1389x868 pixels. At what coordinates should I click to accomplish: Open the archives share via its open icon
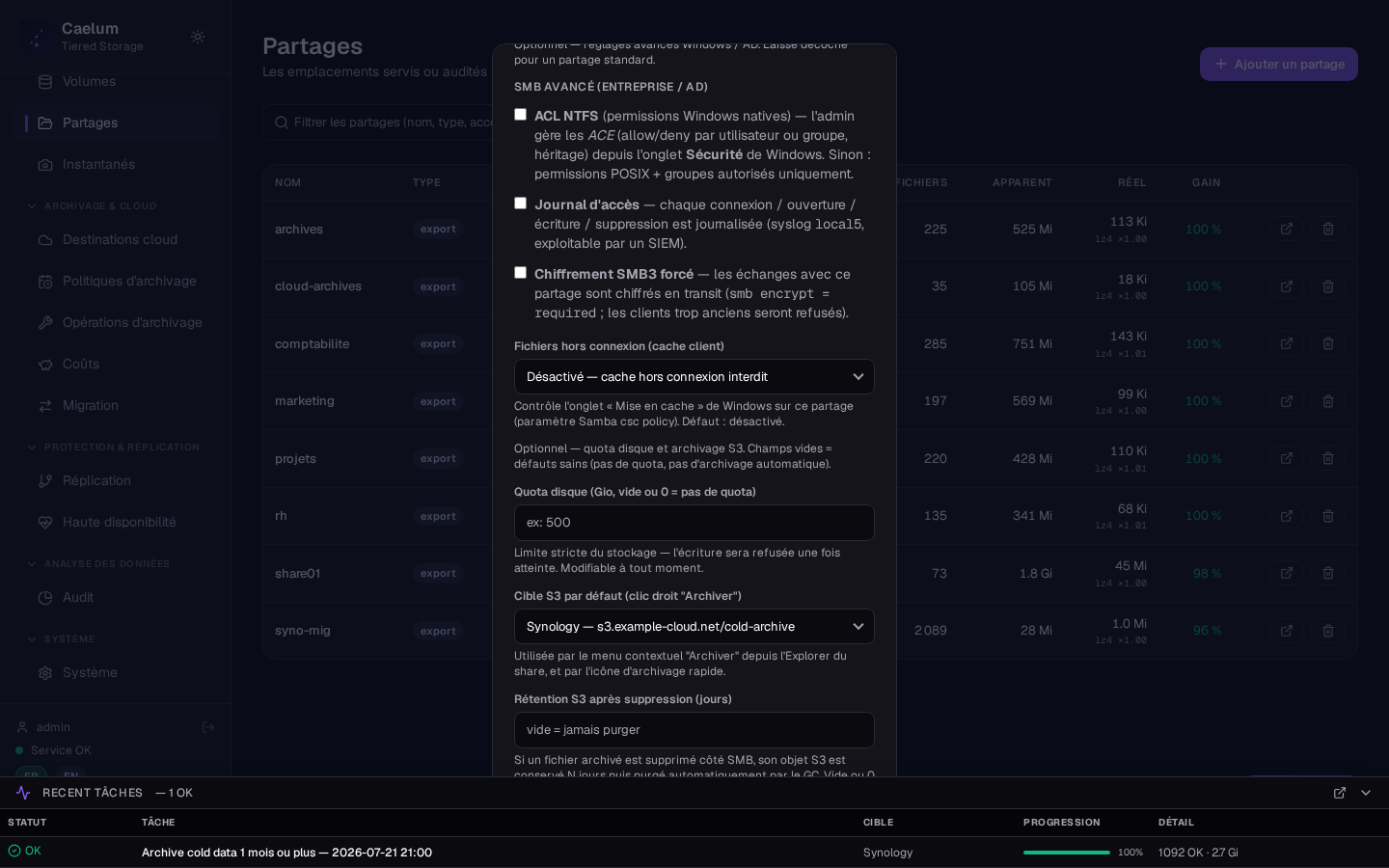click(1287, 230)
